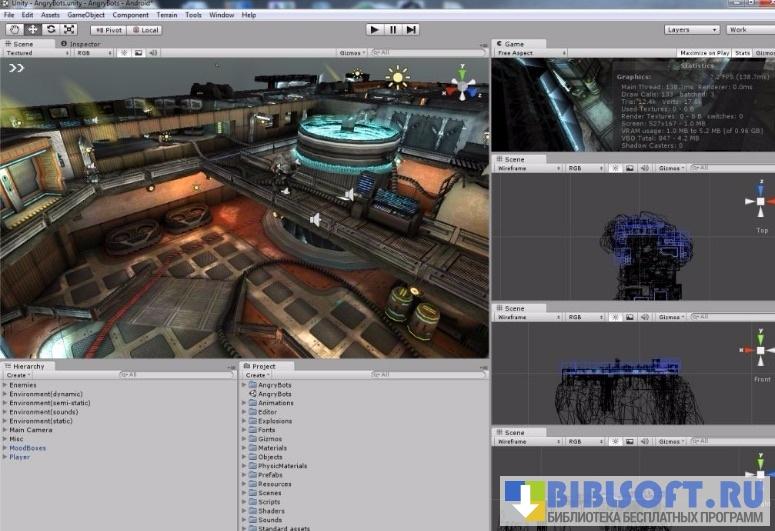Image resolution: width=775 pixels, height=531 pixels.
Task: Open the Textured draw mode dropdown
Action: [x=35, y=53]
